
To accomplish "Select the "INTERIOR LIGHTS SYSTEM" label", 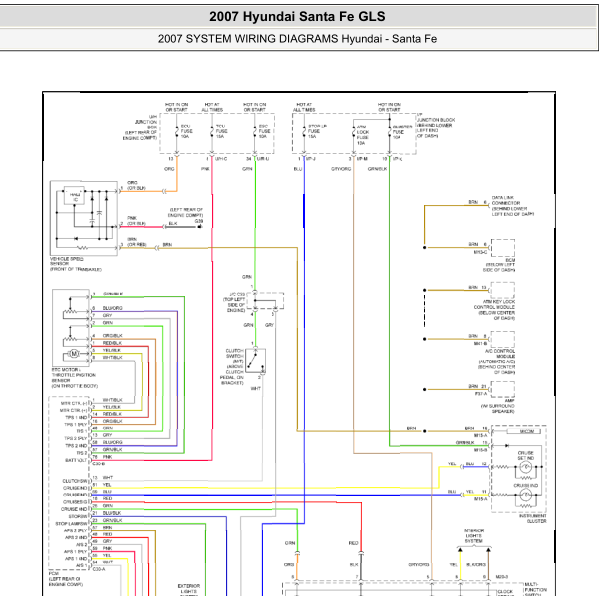I will pyautogui.click(x=474, y=536).
